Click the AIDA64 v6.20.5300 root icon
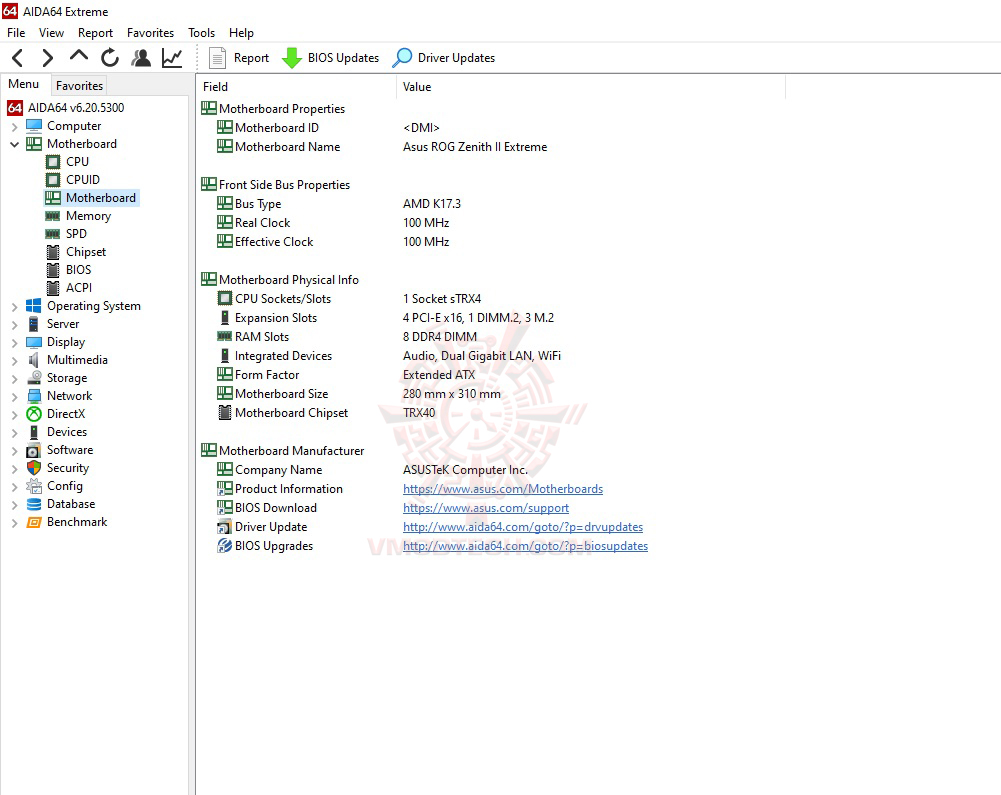This screenshot has width=1001, height=795. 15,108
